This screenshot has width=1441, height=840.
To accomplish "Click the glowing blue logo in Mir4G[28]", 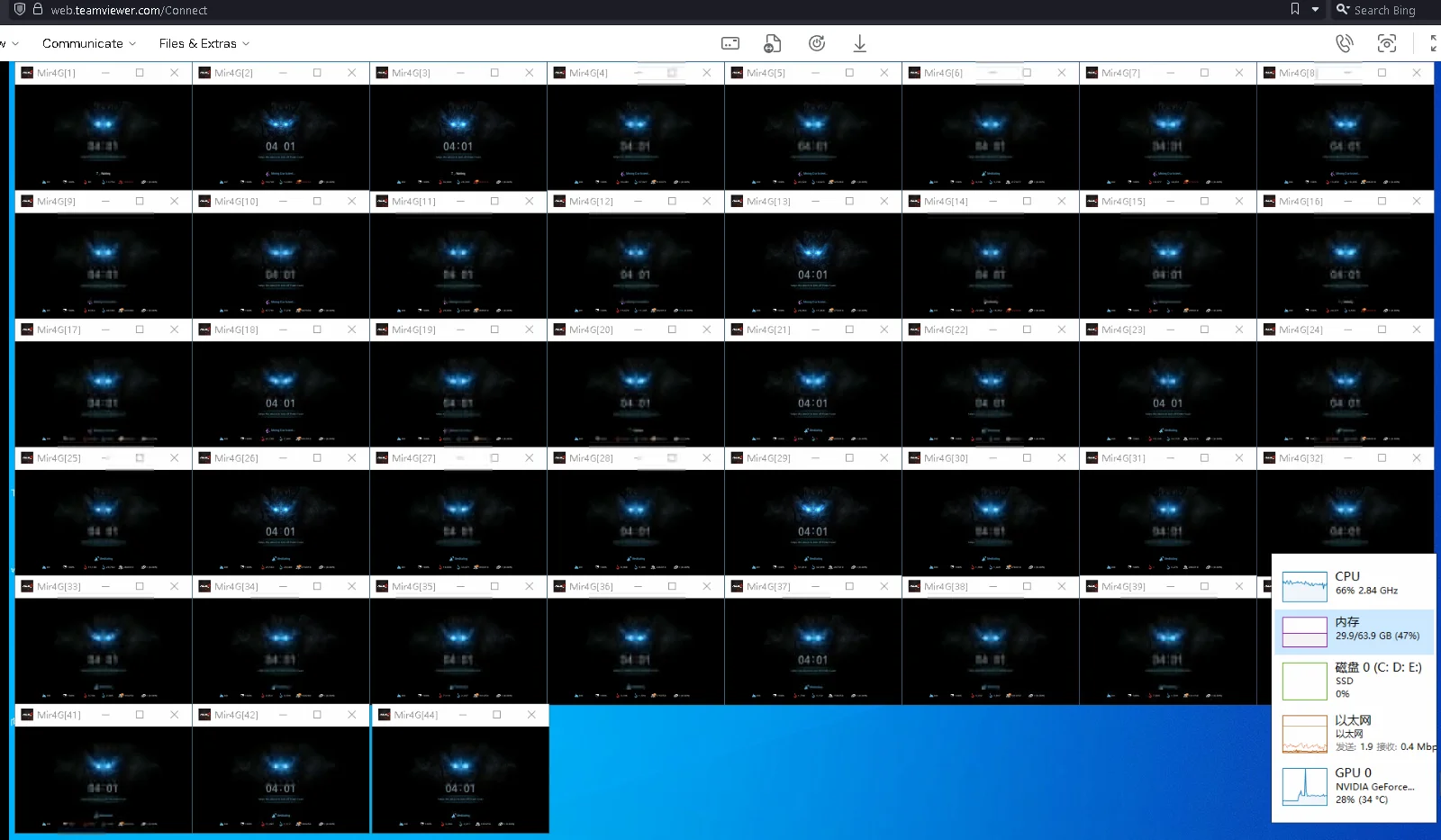I will tap(635, 509).
